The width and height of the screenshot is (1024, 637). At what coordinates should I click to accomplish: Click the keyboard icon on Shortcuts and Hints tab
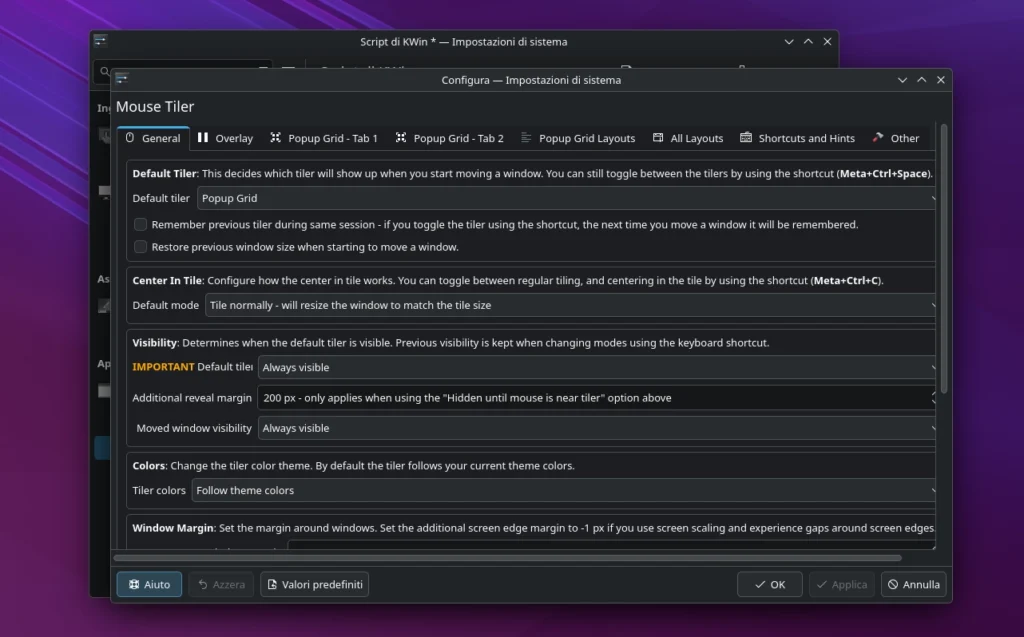coord(746,138)
